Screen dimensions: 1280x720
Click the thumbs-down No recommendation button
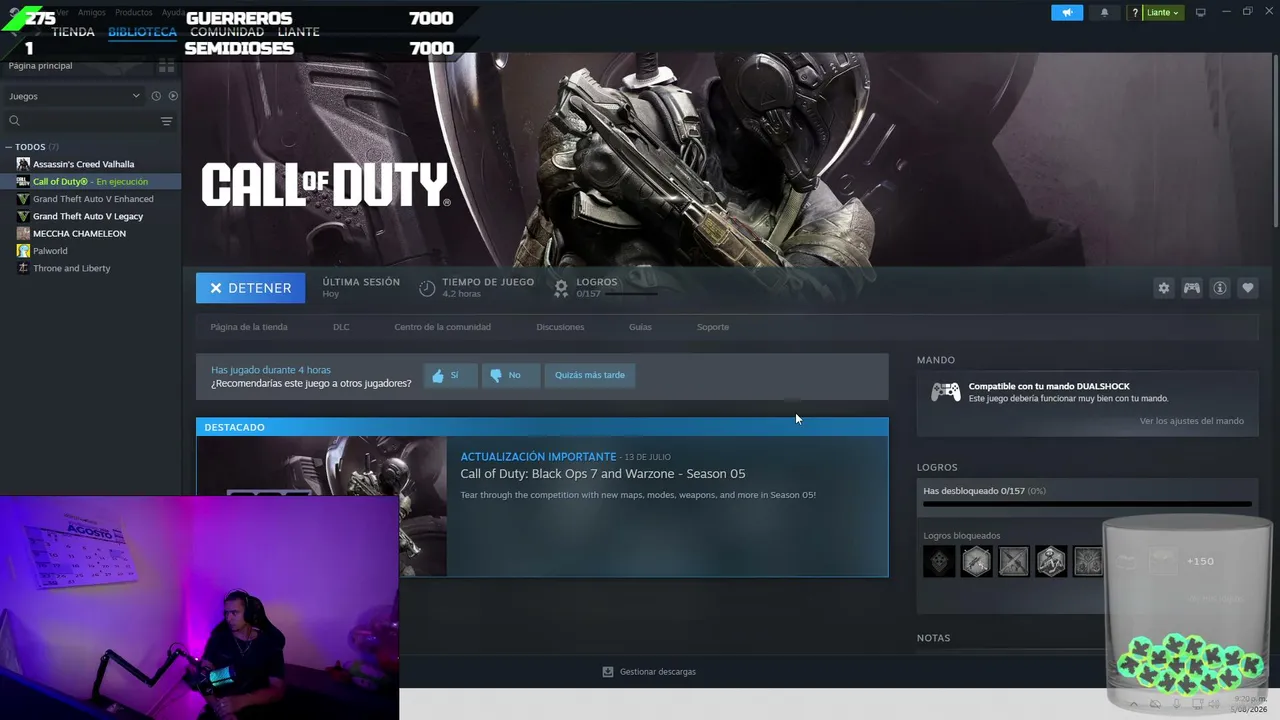pos(510,375)
